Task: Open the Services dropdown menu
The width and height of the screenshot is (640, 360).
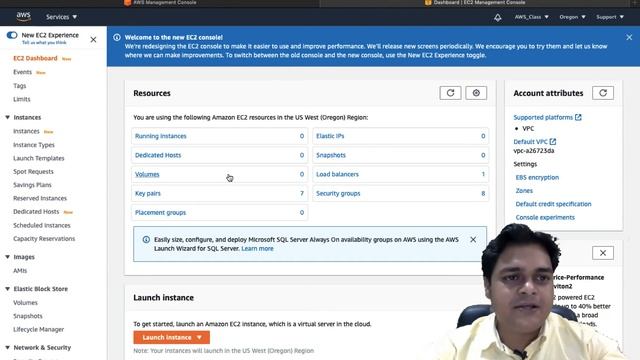Action: [61, 17]
